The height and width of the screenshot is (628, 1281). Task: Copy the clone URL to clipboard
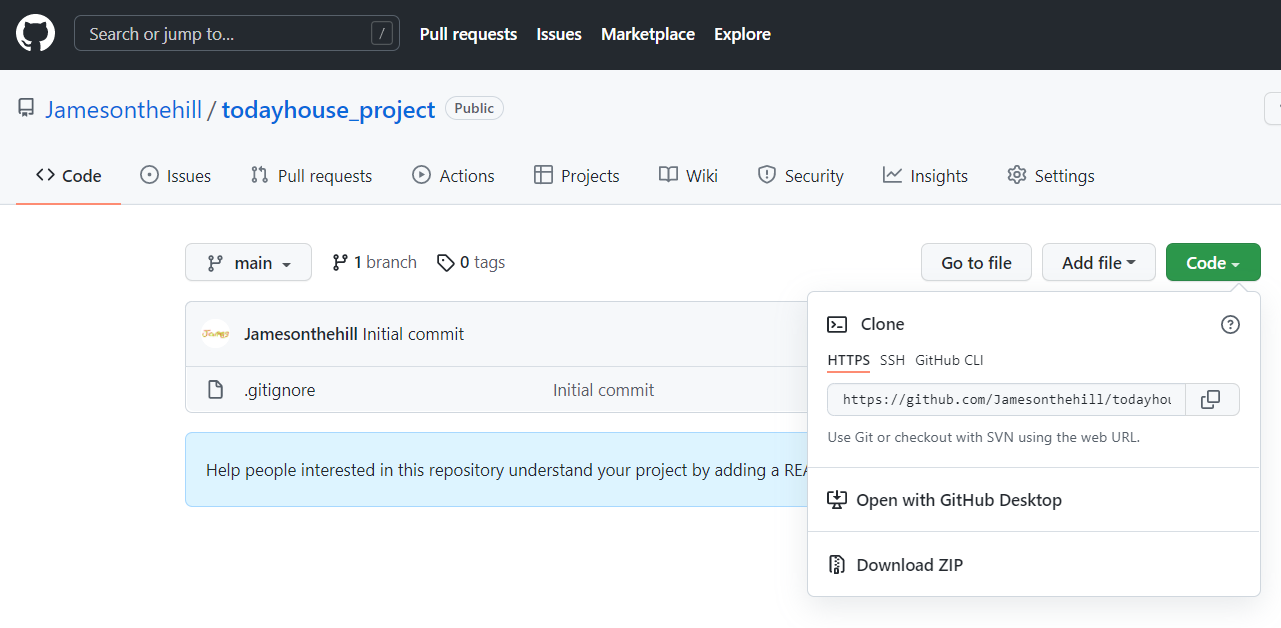(x=1212, y=399)
